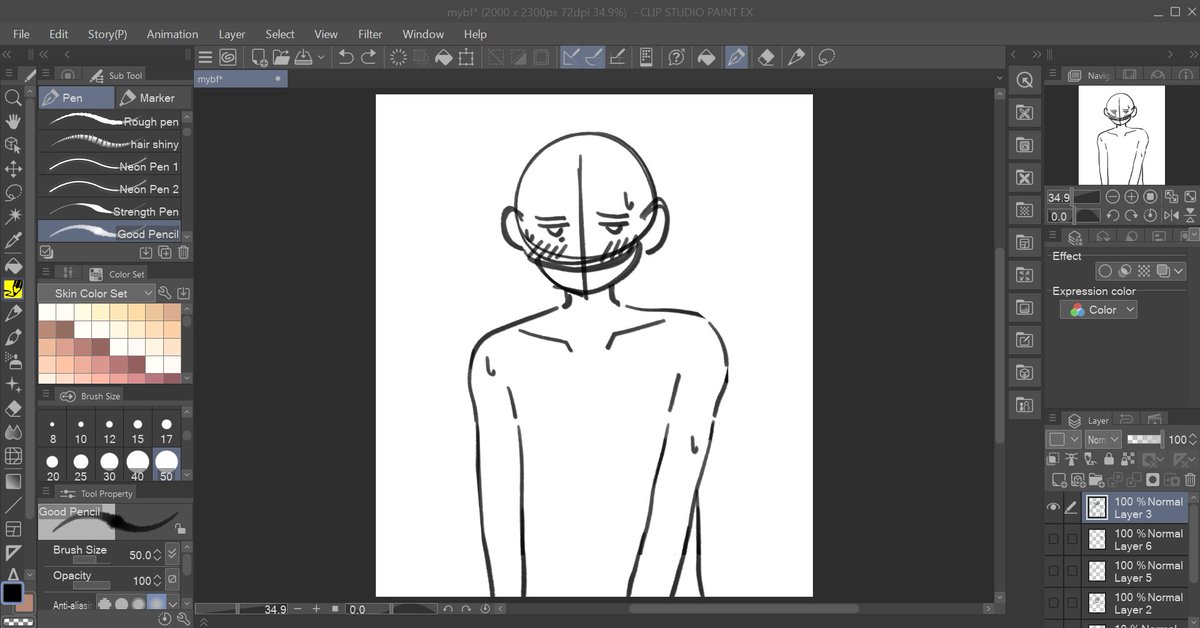Select the Auto select magic wand tool
Screen dimensions: 1200x628
[14, 216]
